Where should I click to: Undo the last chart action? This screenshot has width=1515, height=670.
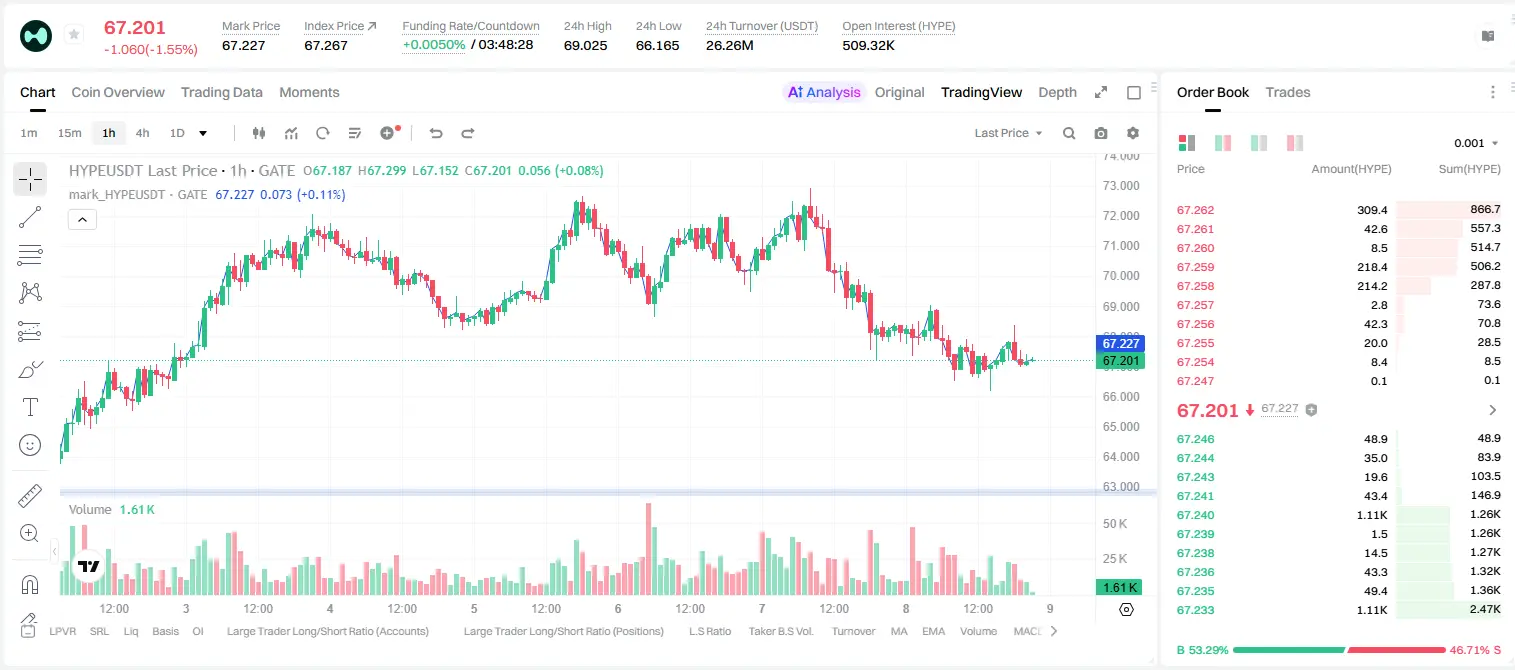tap(435, 133)
